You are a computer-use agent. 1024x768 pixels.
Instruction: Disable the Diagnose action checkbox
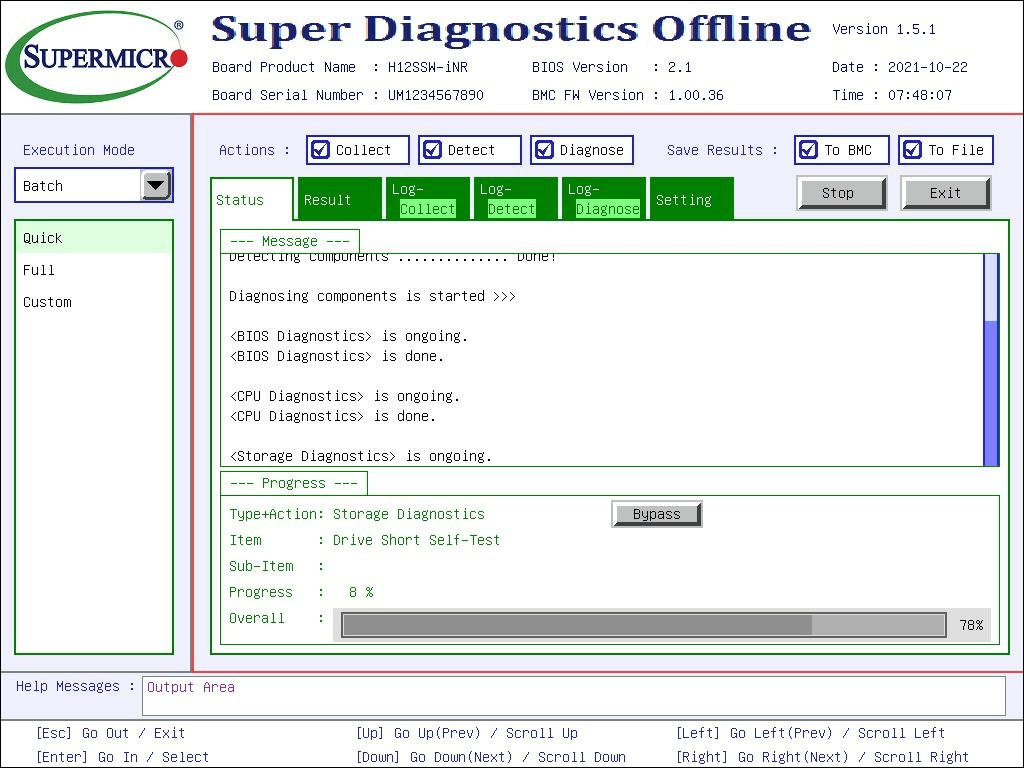(545, 150)
